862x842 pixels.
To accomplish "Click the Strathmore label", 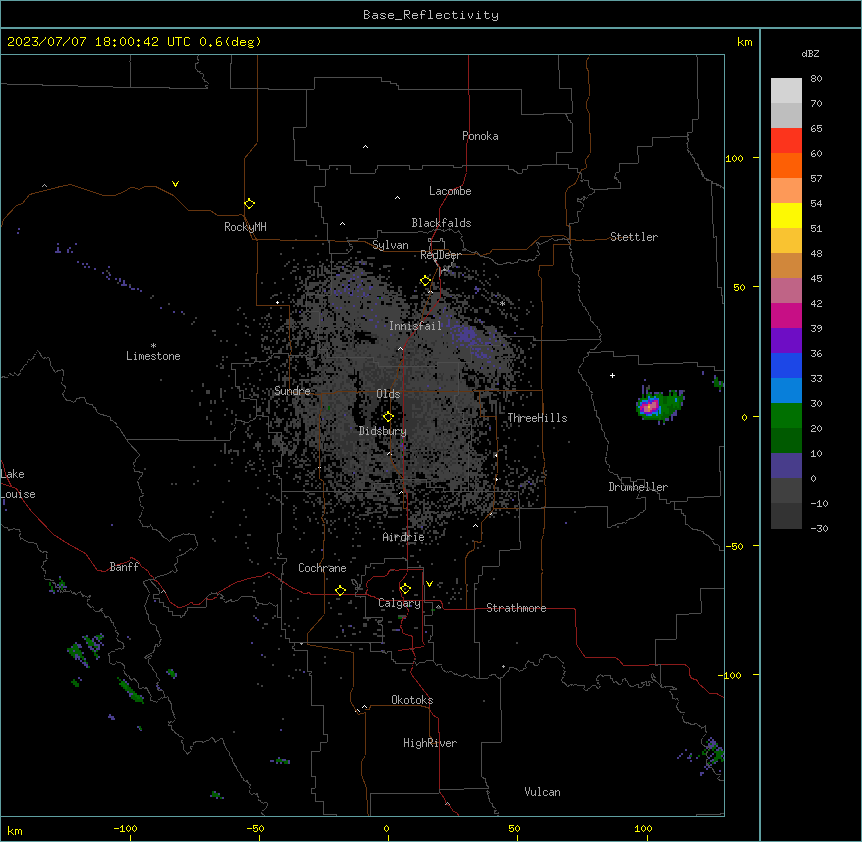I will (x=516, y=608).
